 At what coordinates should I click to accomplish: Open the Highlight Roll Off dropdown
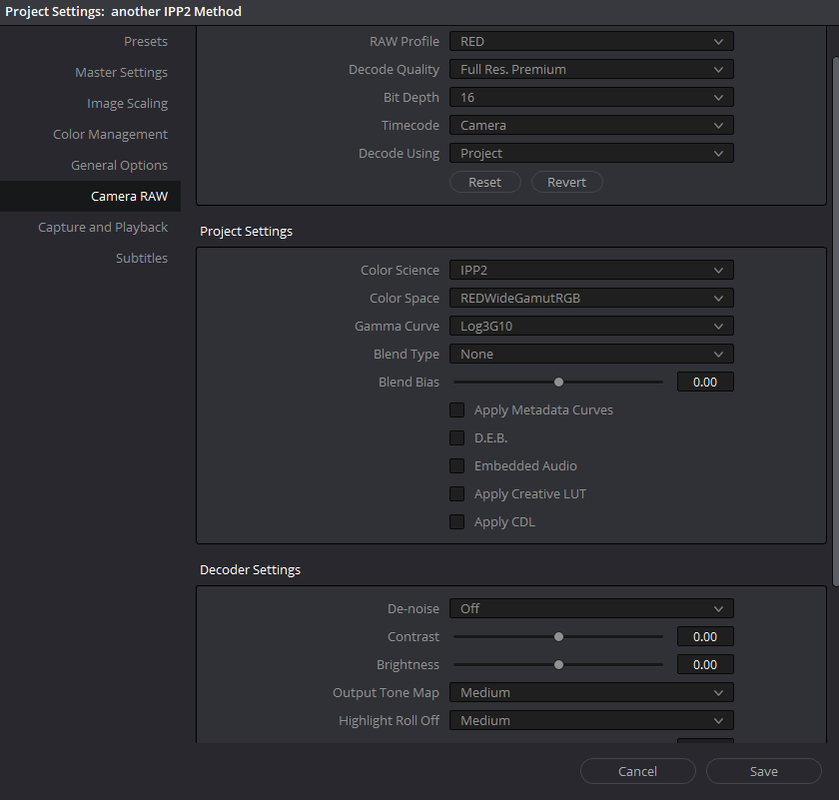(x=591, y=721)
